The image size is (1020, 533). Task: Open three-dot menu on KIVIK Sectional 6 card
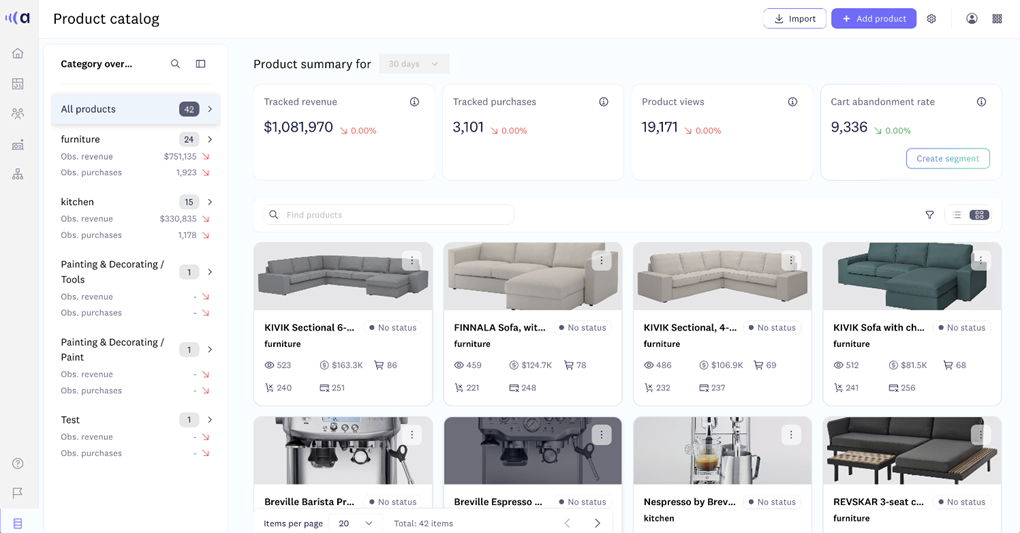click(x=412, y=261)
